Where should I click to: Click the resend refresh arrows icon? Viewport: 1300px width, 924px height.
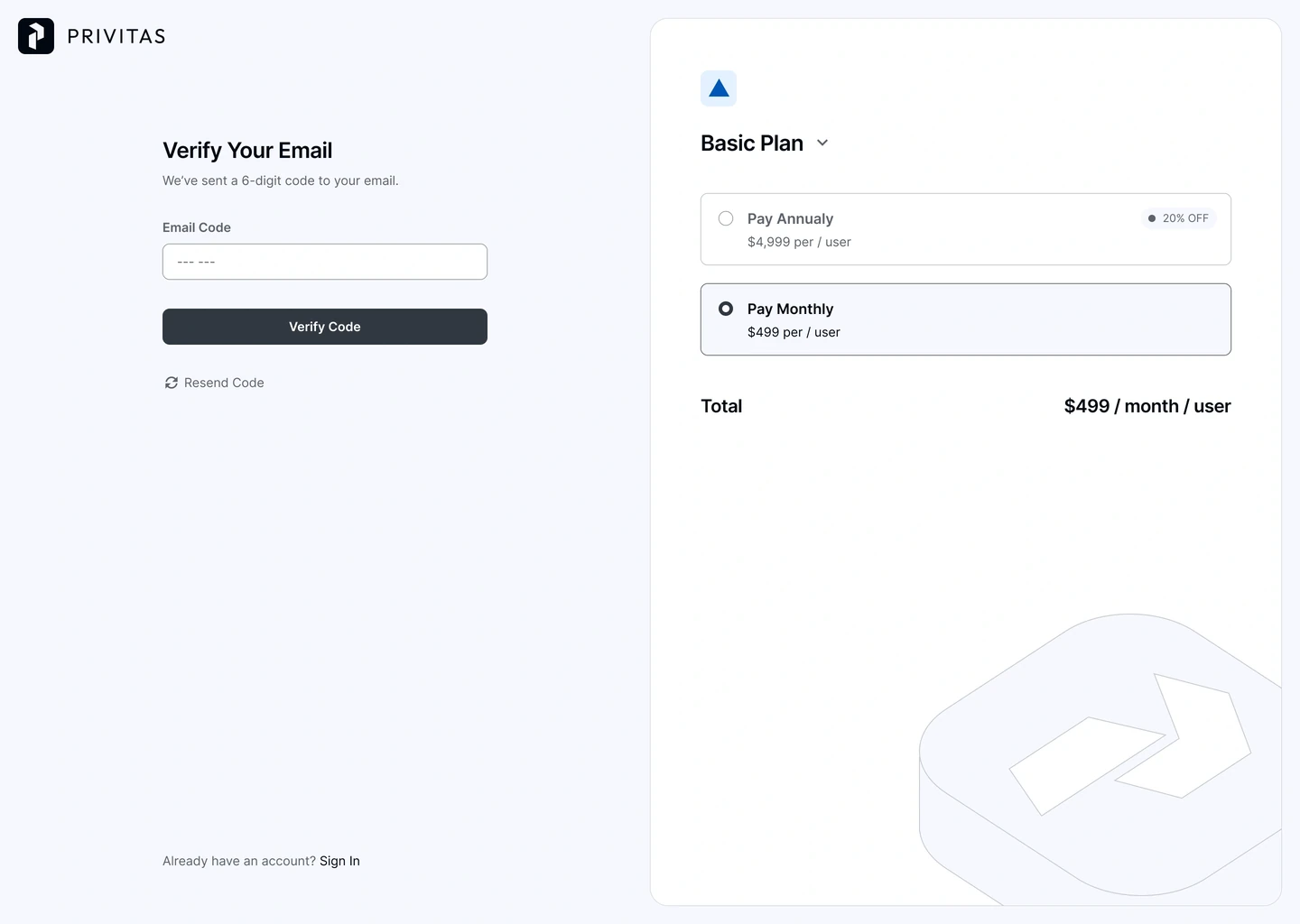[172, 383]
